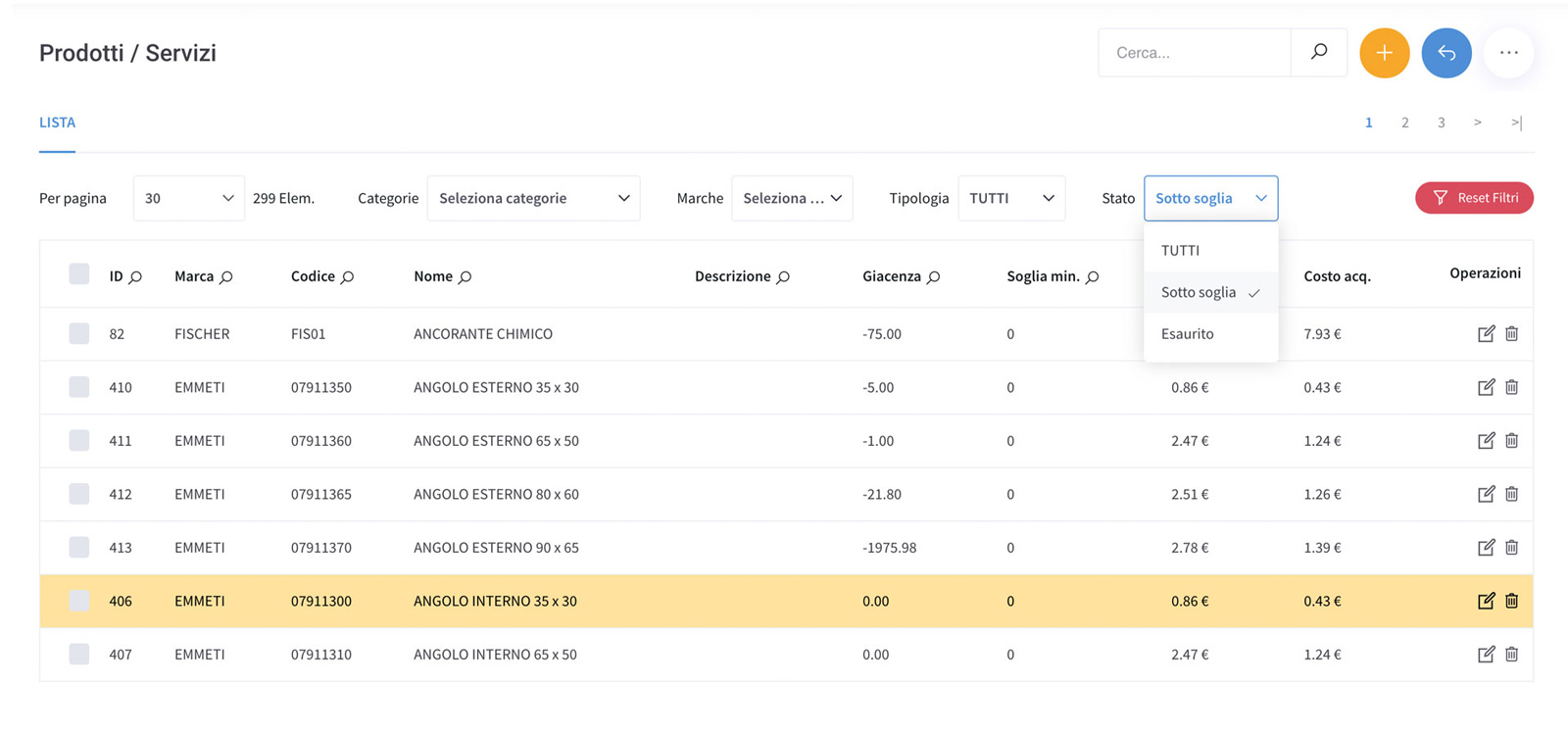1568x732 pixels.
Task: Delete ANGOLO INTERNO 65 x 50
Action: tap(1511, 654)
